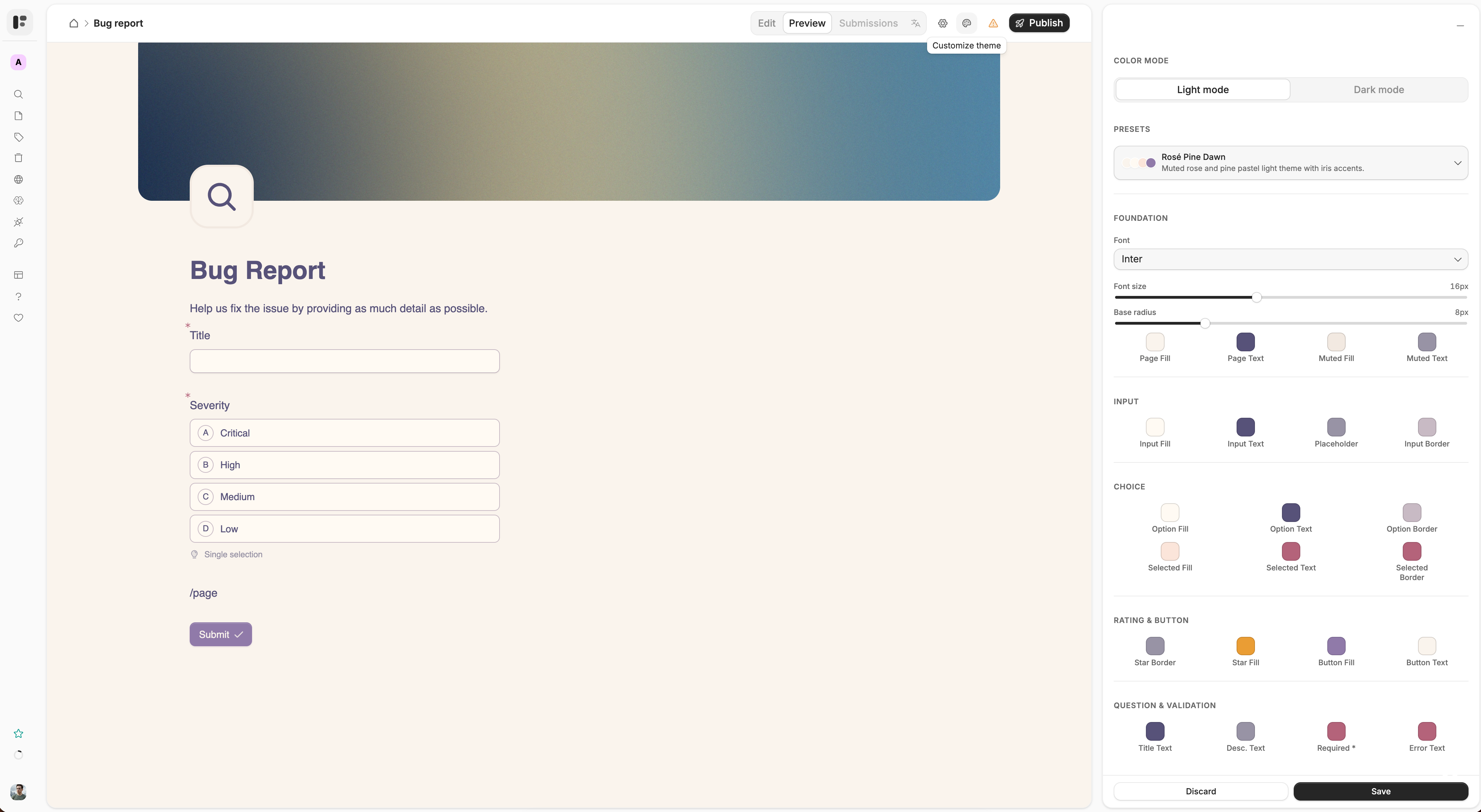This screenshot has width=1481, height=812.
Task: Click the Font size slider handle
Action: pyautogui.click(x=1257, y=297)
